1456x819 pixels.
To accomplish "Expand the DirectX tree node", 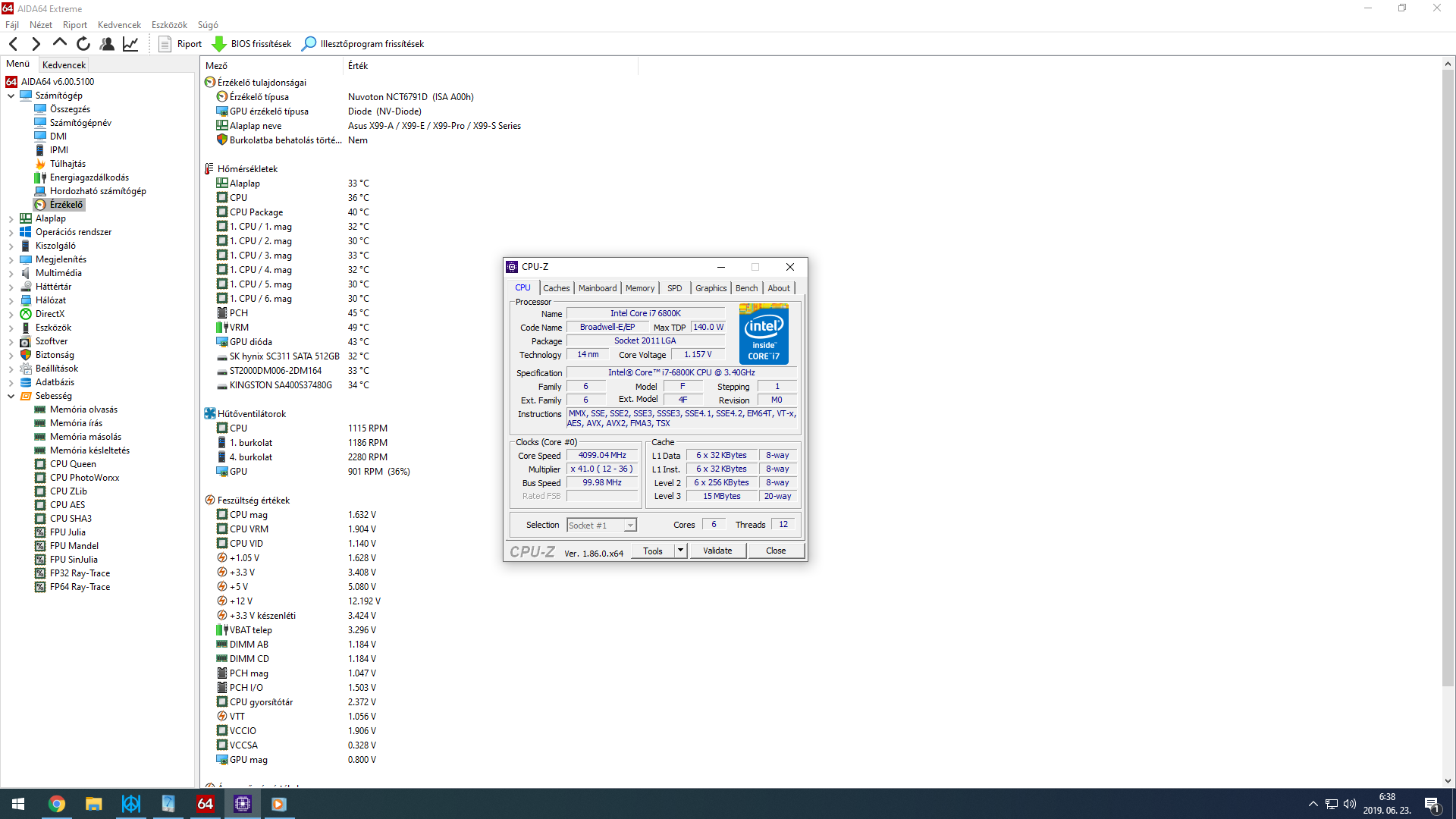I will pyautogui.click(x=11, y=314).
